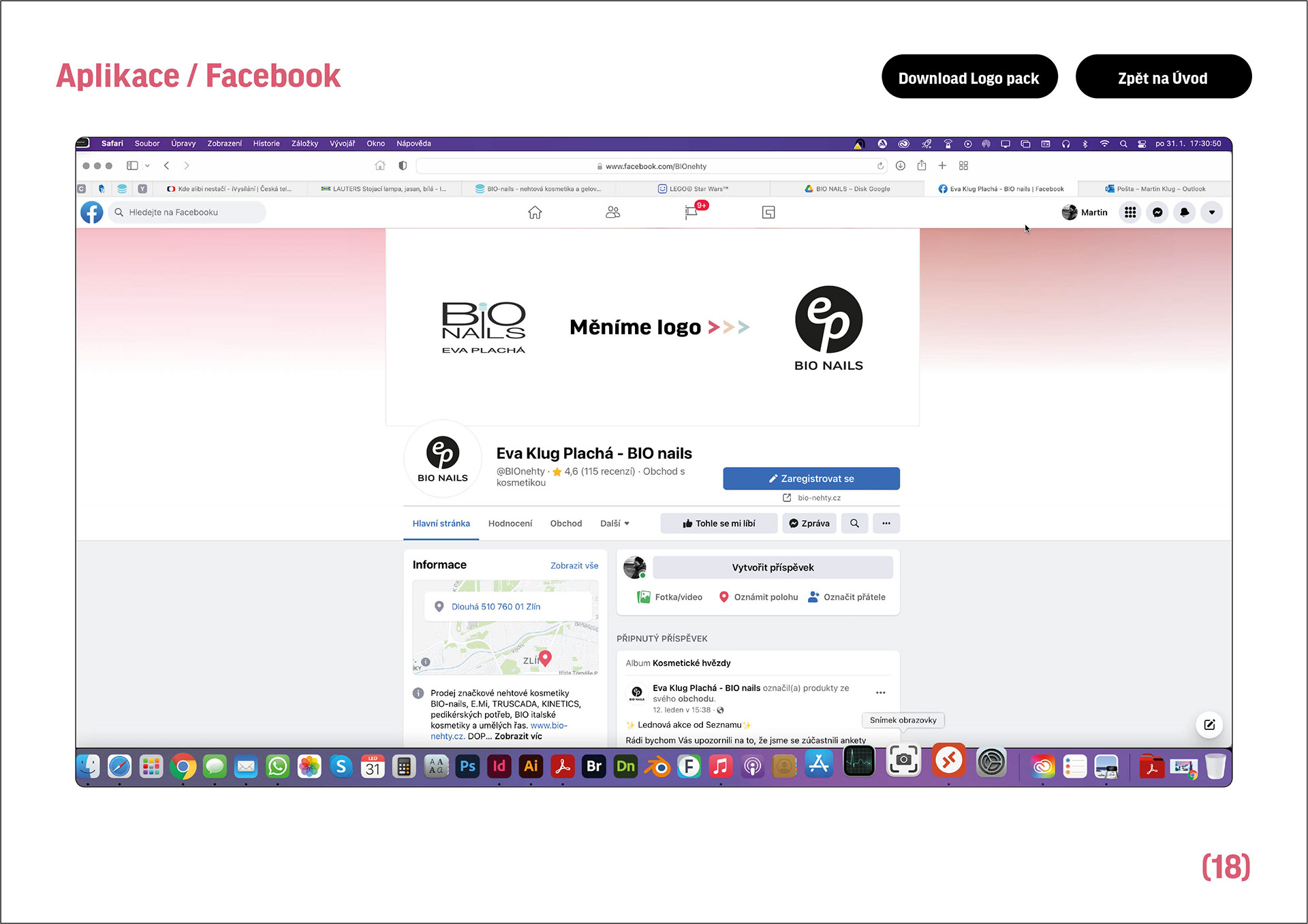Open the Facebook logo home icon

[92, 212]
